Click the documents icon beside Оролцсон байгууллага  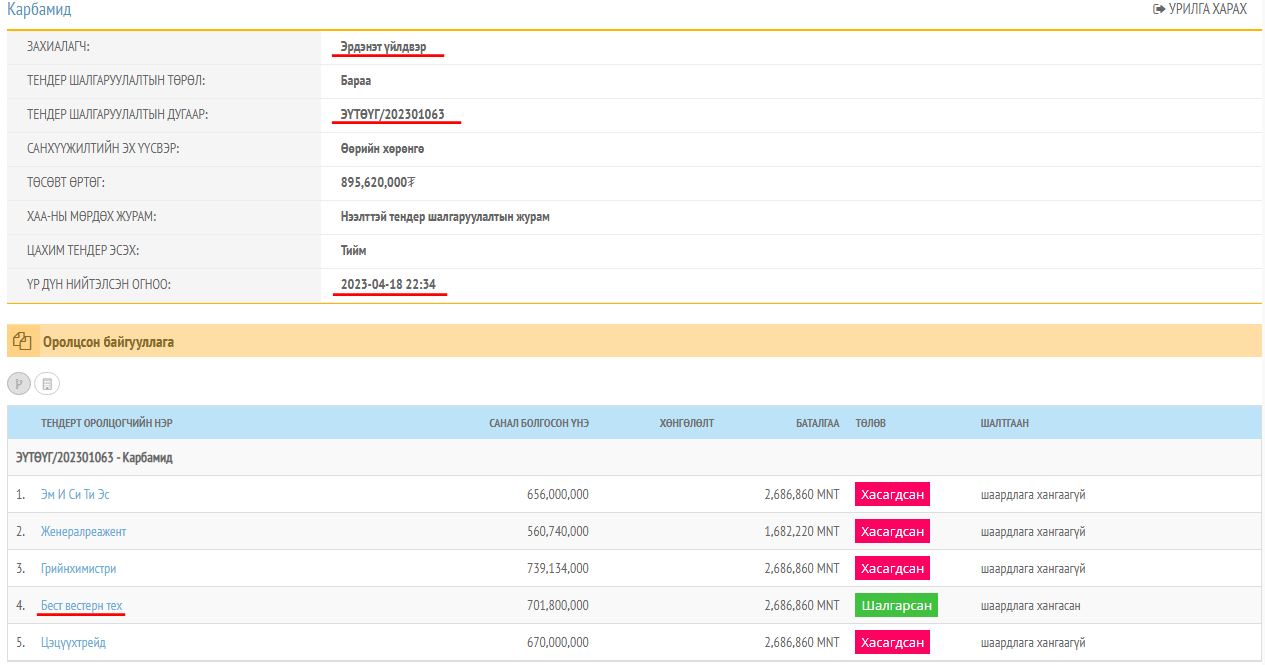coord(22,342)
